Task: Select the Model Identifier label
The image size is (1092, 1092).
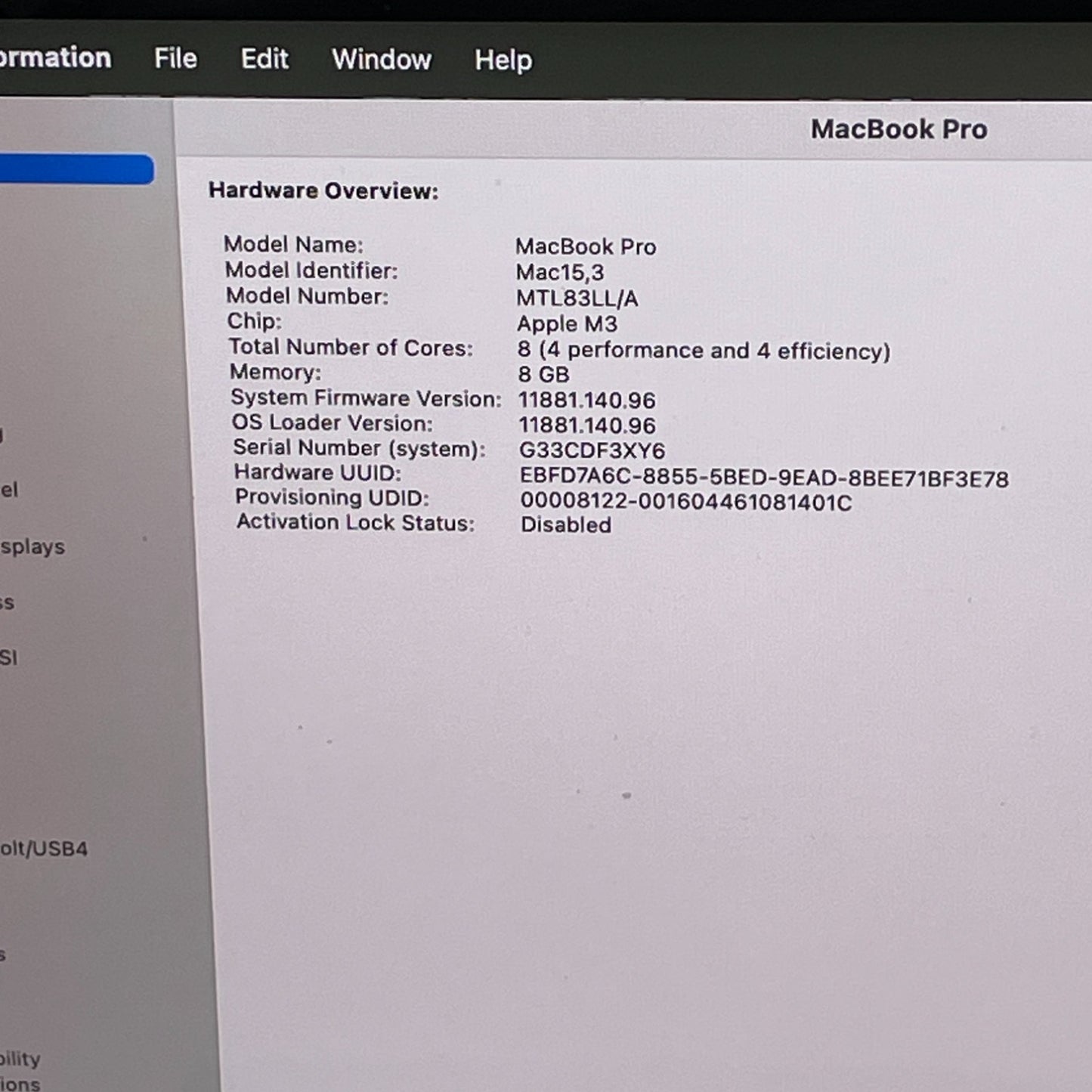Action: (311, 270)
